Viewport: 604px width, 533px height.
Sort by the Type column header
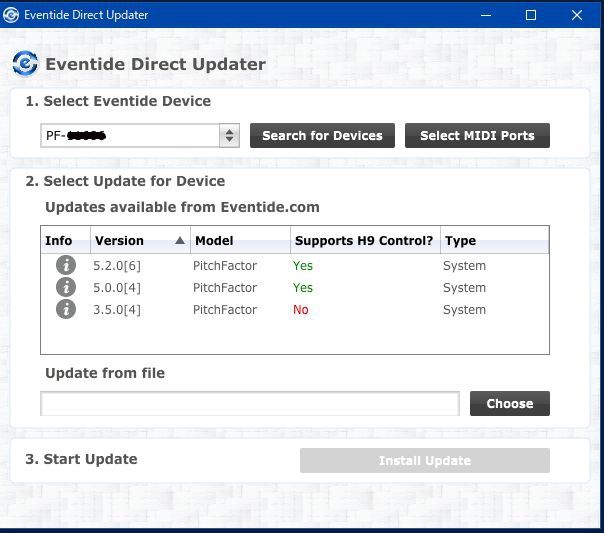[x=495, y=240]
